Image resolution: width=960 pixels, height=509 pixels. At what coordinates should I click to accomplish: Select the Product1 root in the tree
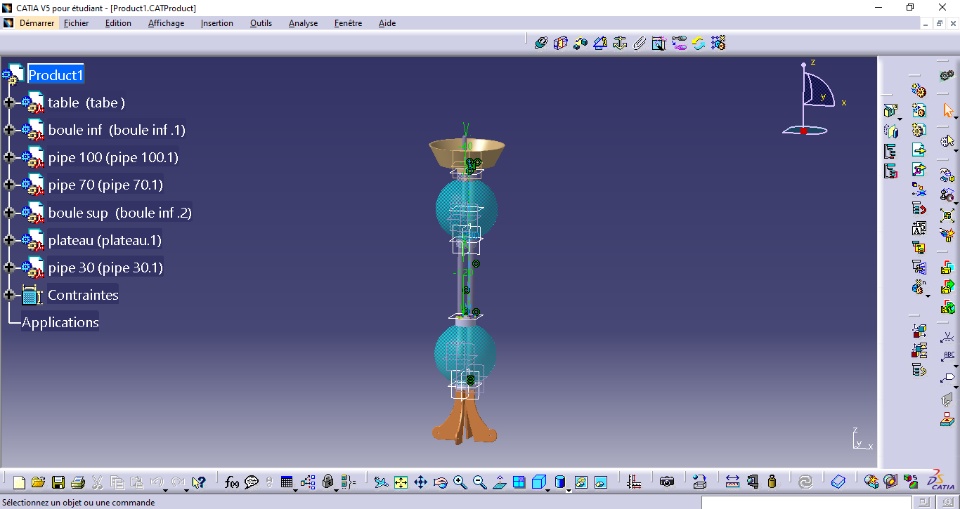[x=56, y=75]
